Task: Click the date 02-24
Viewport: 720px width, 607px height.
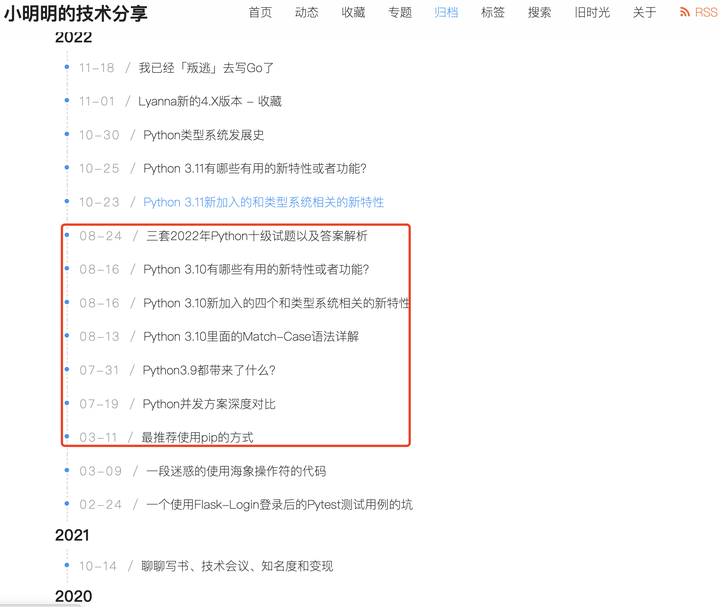Action: (x=101, y=505)
